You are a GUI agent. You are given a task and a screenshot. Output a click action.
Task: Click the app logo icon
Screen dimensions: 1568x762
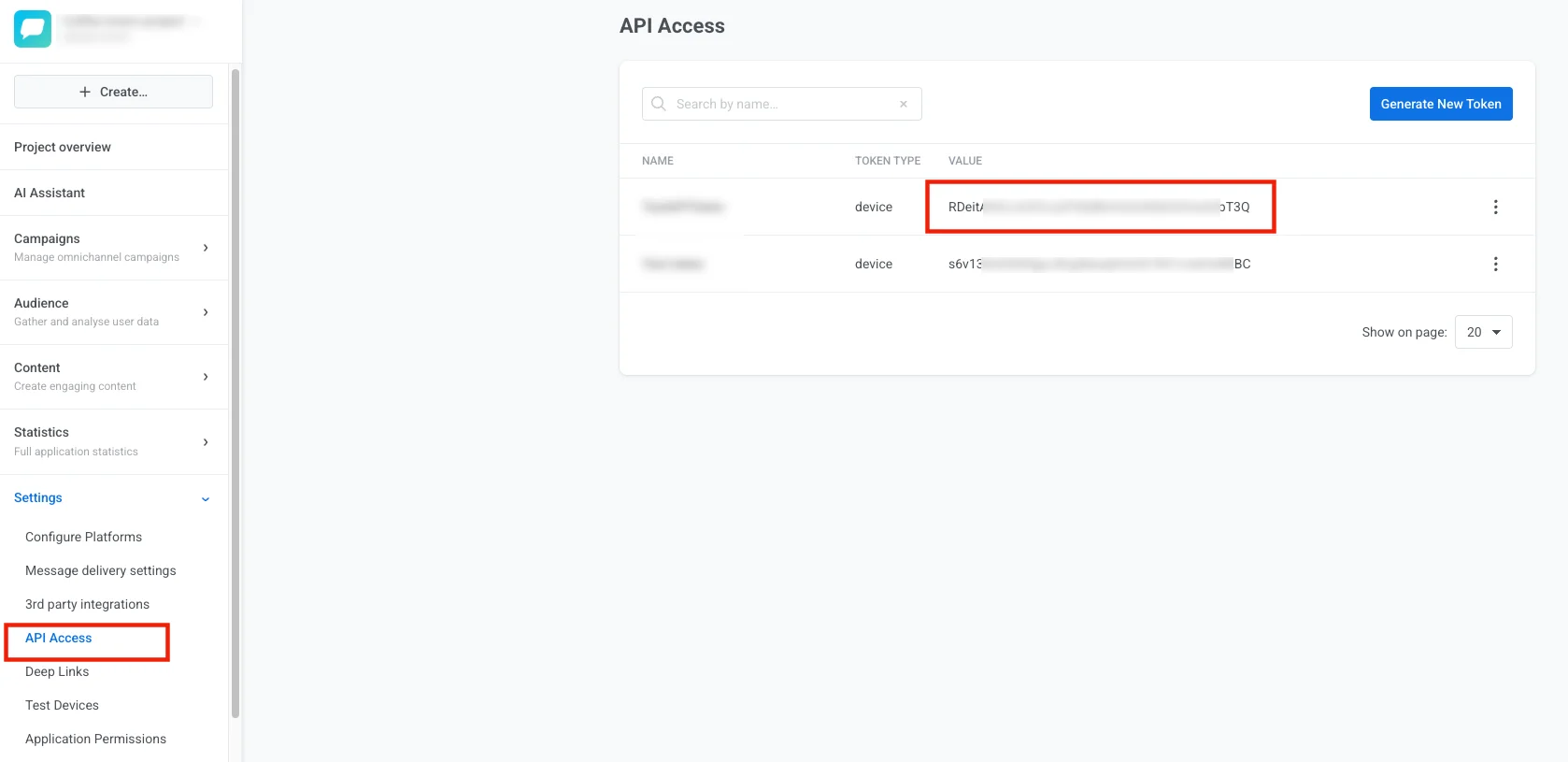tap(33, 29)
